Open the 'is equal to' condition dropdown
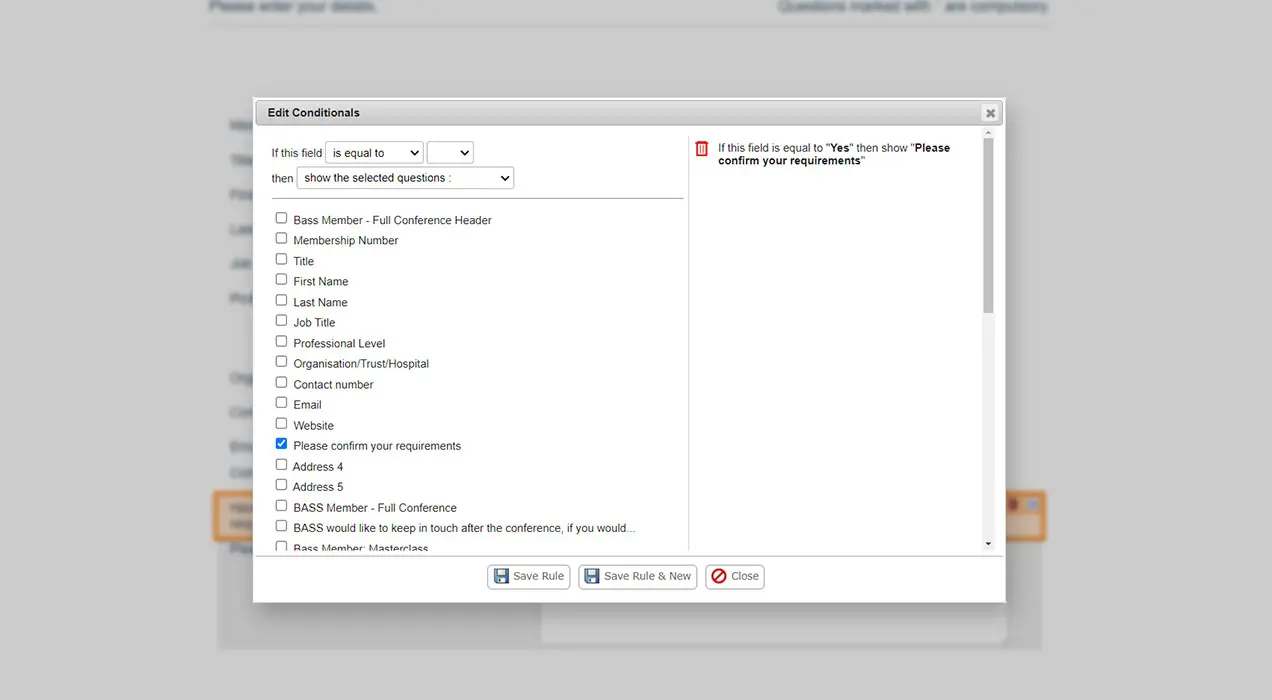Image resolution: width=1272 pixels, height=700 pixels. click(x=373, y=152)
